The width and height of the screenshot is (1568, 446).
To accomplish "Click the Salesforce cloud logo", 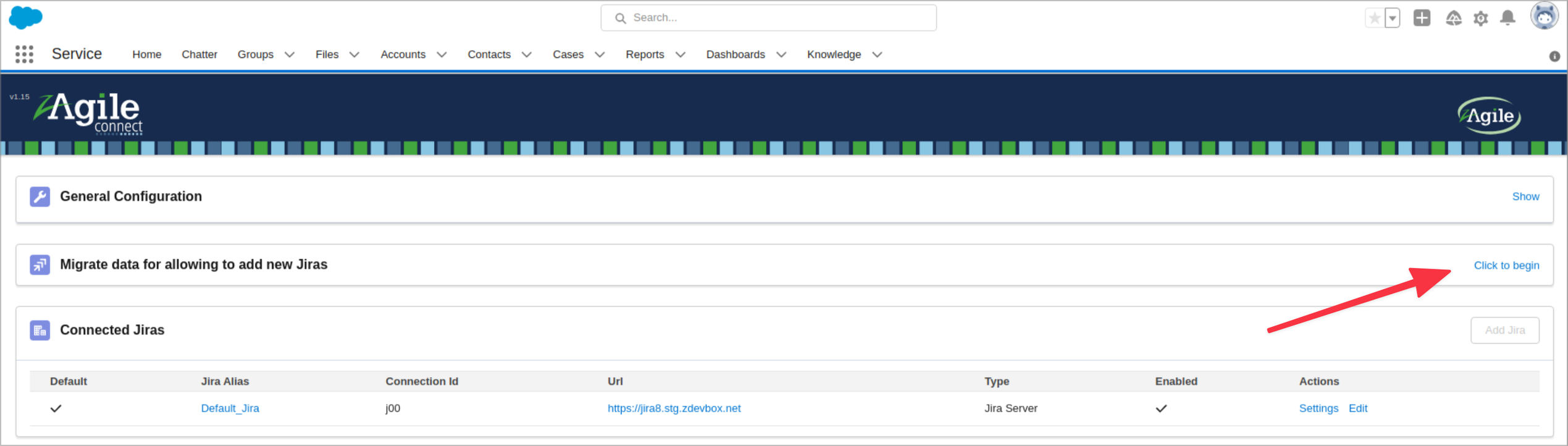I will tap(25, 17).
